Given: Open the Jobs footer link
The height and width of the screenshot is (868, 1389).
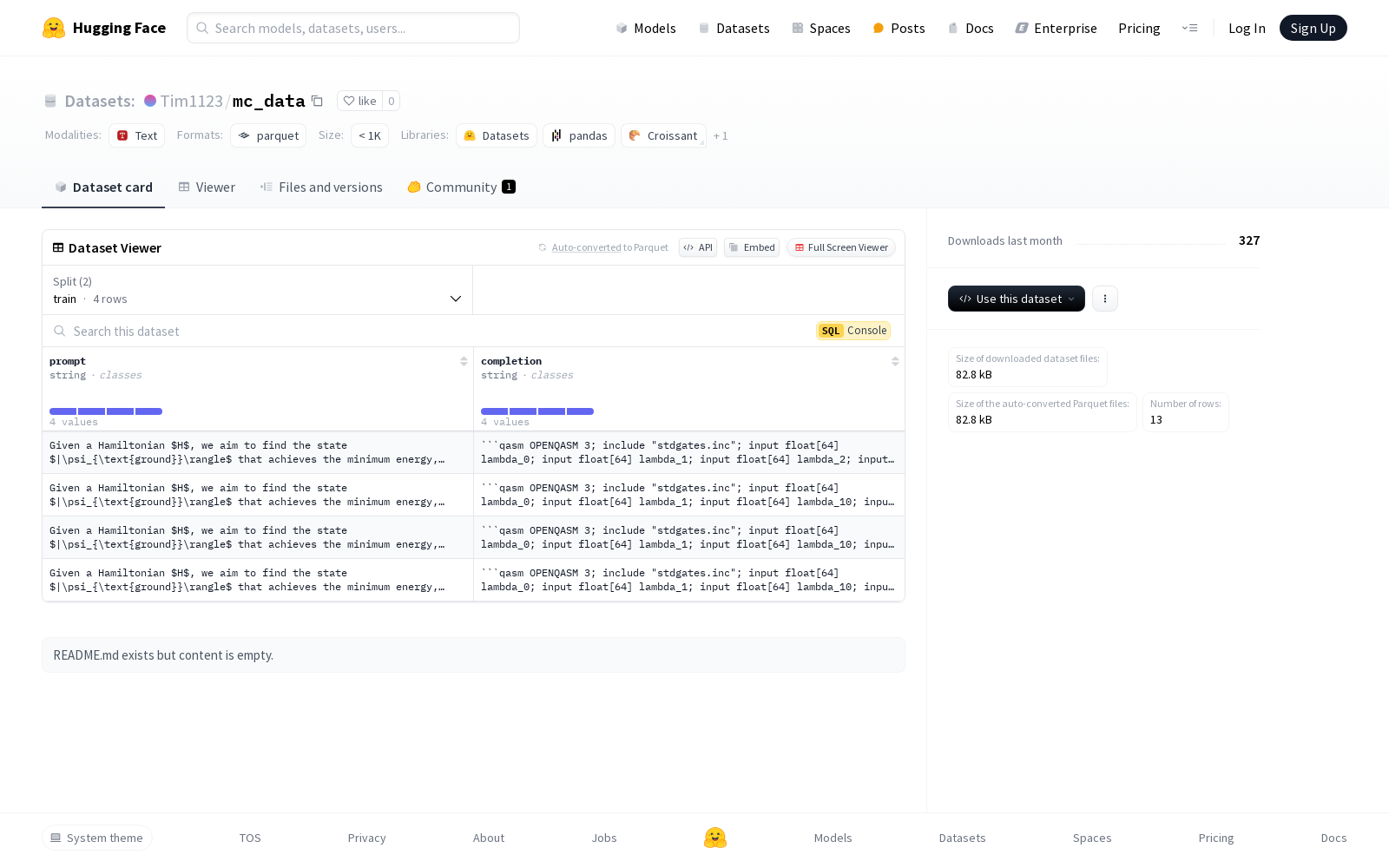Looking at the screenshot, I should tap(604, 838).
